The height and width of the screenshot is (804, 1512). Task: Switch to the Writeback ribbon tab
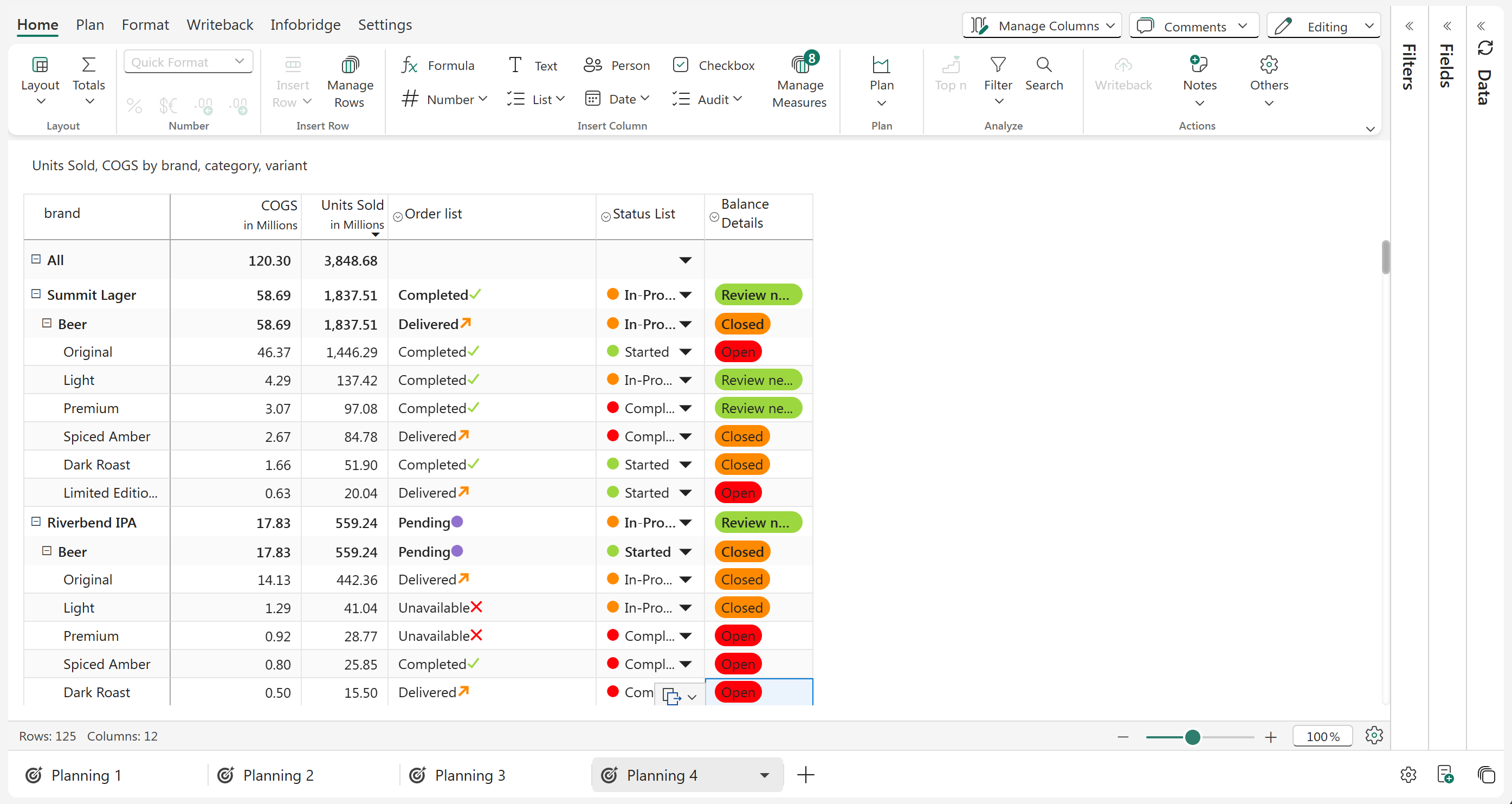click(219, 24)
